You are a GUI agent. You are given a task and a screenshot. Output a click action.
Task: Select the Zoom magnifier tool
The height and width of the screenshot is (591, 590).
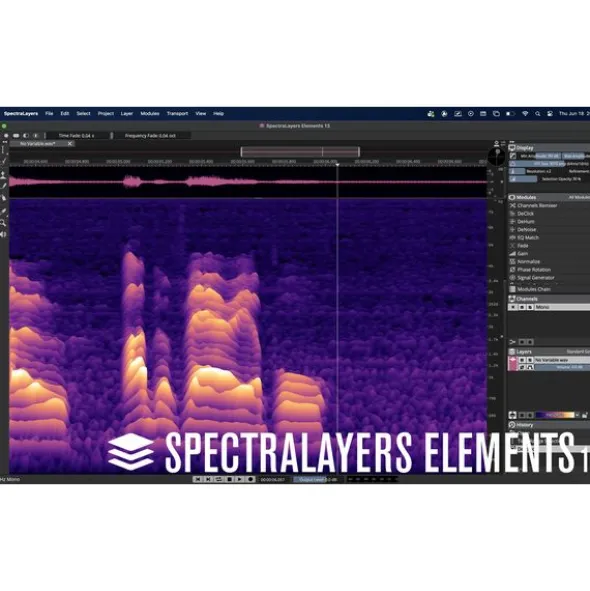3,223
